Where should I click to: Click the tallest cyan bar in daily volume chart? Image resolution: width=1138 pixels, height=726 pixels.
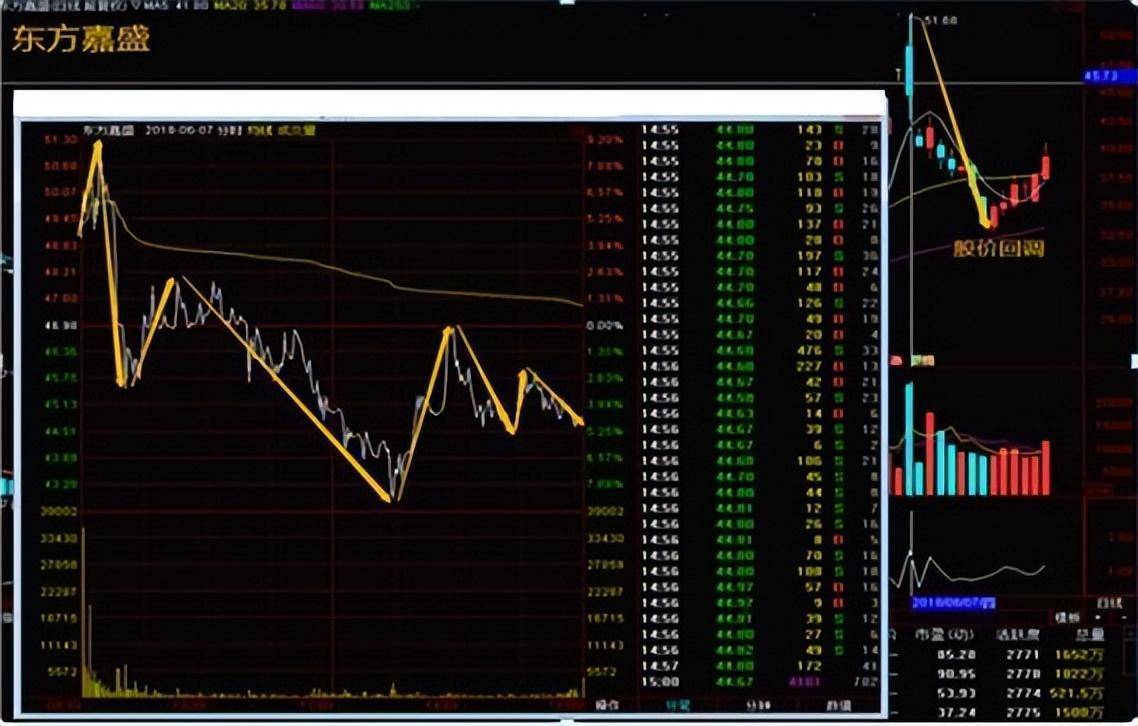(x=909, y=439)
